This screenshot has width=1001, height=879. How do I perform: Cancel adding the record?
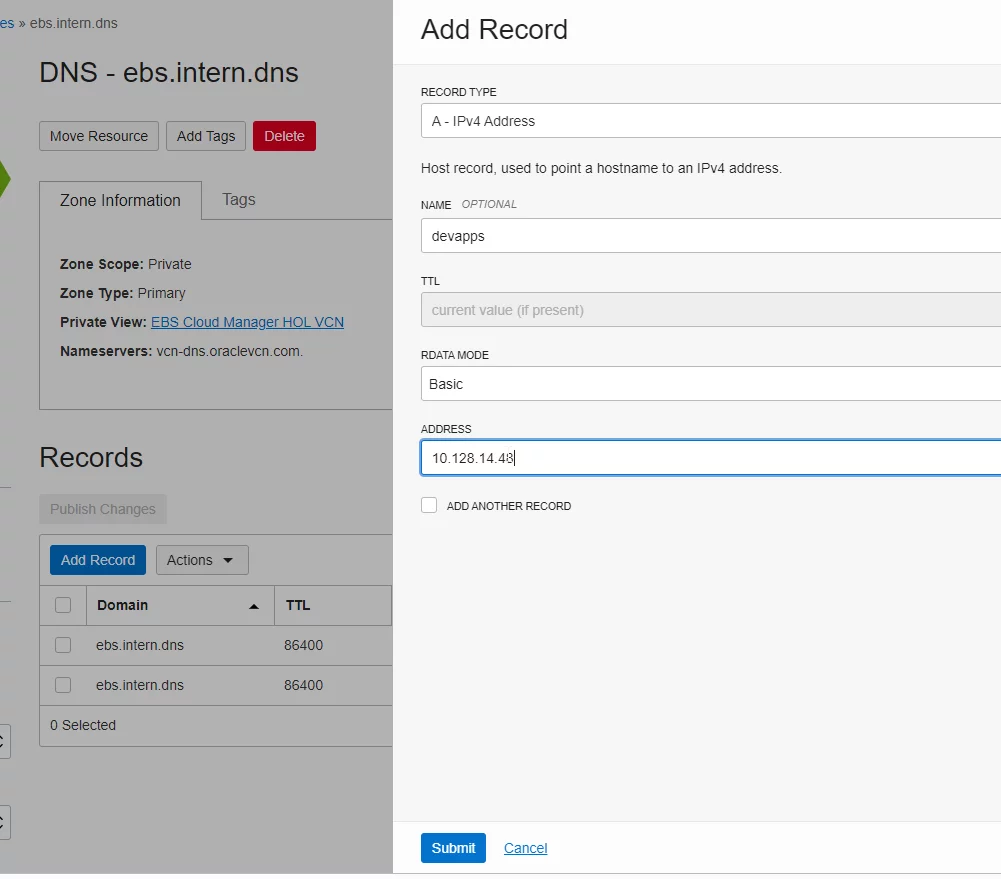(x=525, y=848)
